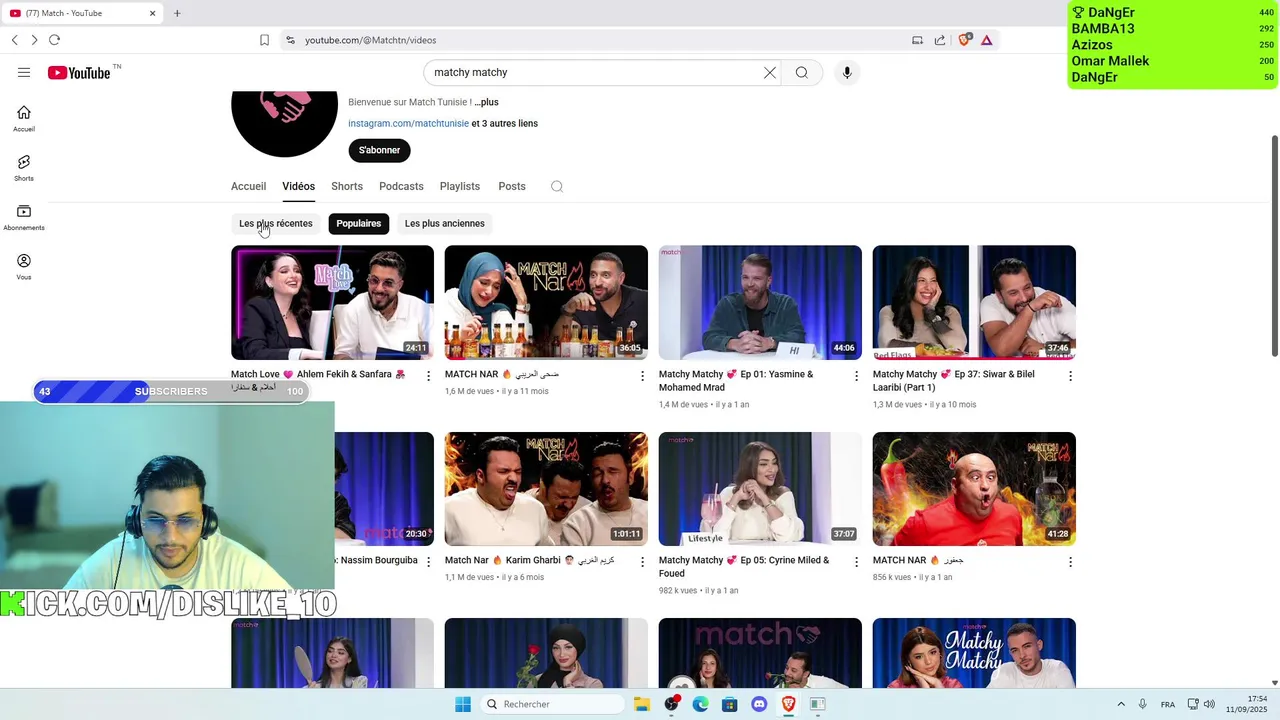Click the share icon in address bar
1280x720 pixels.
click(940, 40)
